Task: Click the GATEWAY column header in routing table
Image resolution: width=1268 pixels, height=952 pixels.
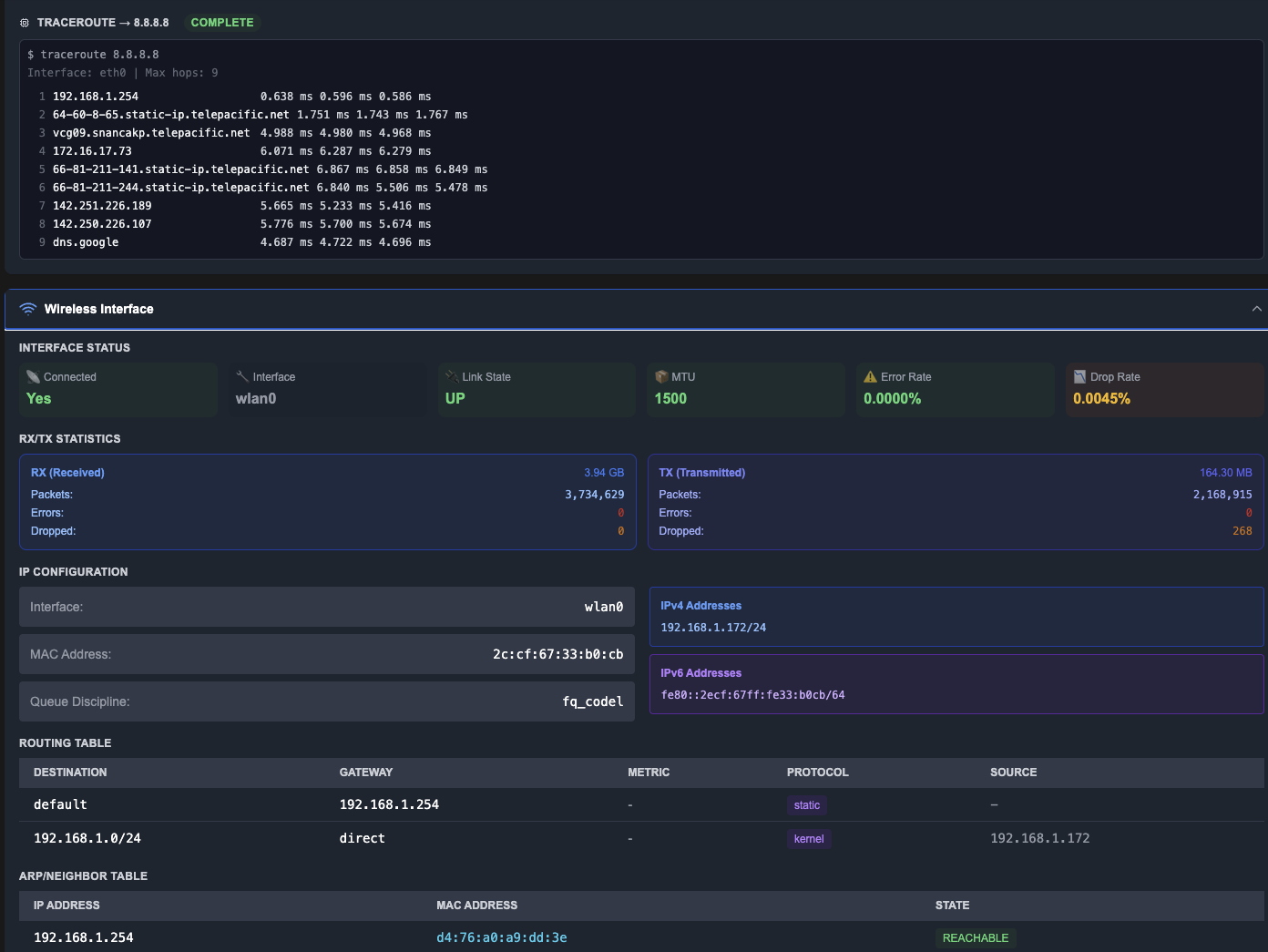Action: 365,773
